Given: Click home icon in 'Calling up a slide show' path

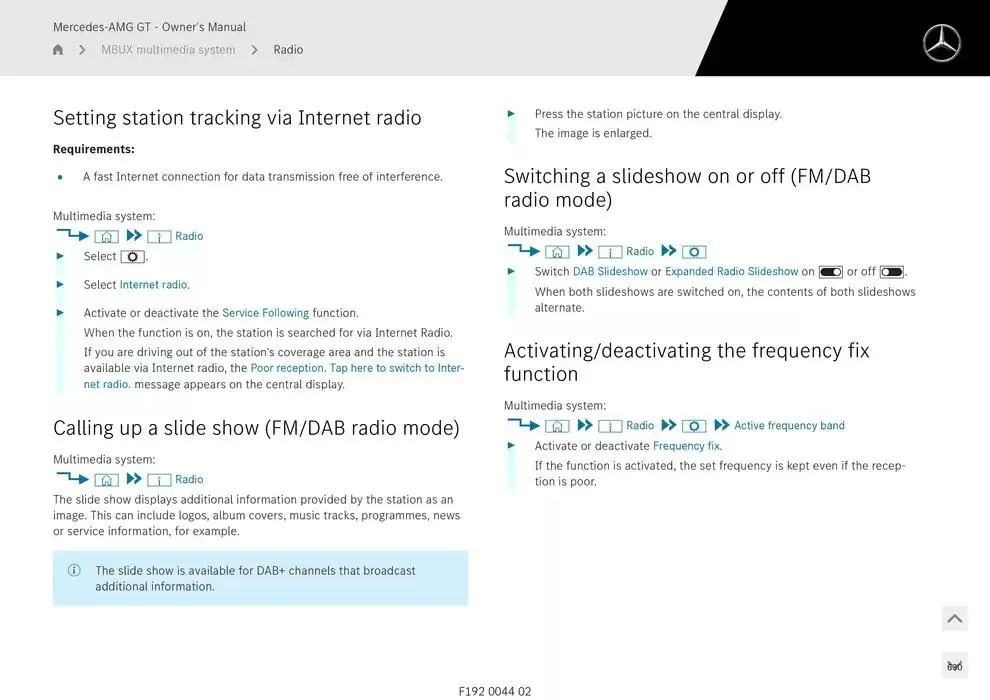Looking at the screenshot, I should click(106, 480).
